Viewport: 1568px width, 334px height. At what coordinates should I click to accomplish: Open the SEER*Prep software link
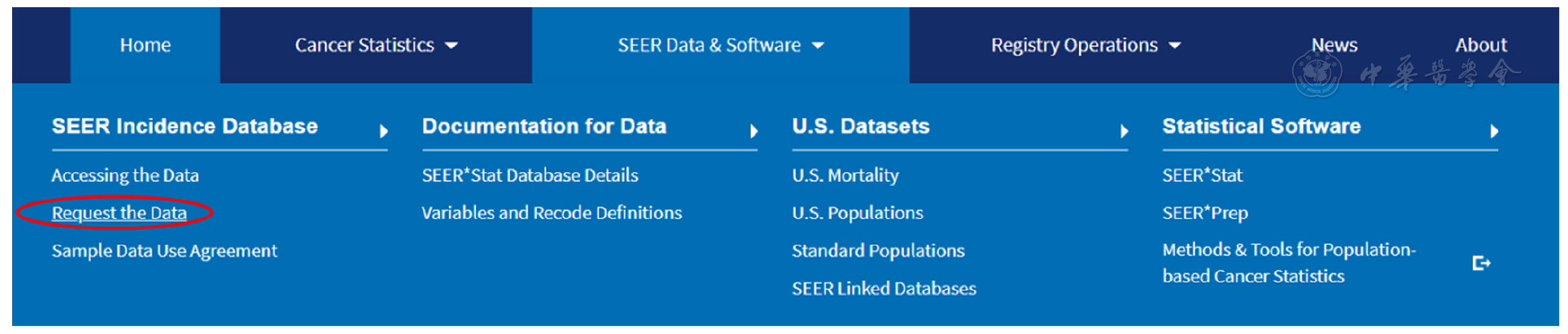[1205, 213]
